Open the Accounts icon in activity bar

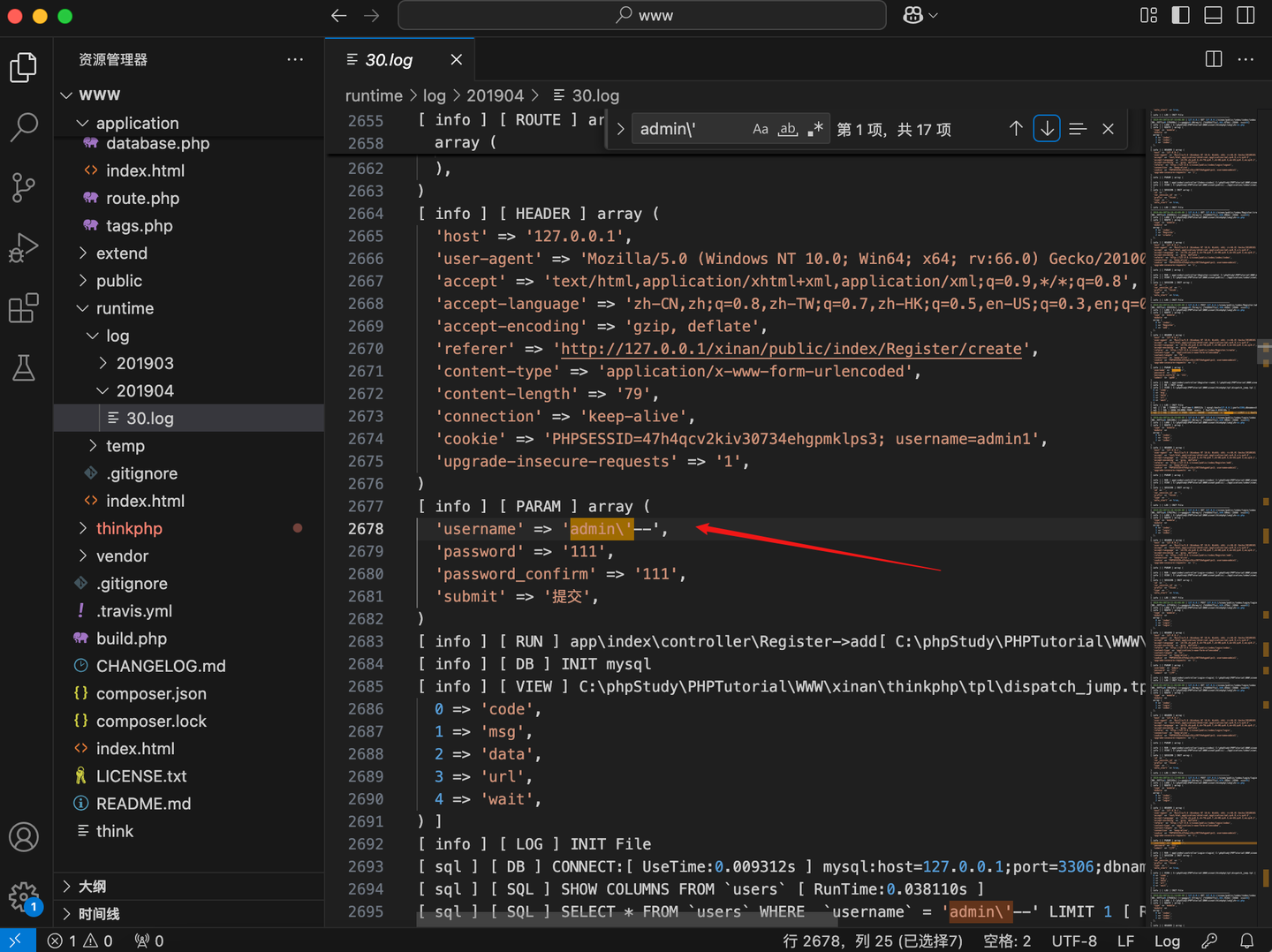click(24, 837)
